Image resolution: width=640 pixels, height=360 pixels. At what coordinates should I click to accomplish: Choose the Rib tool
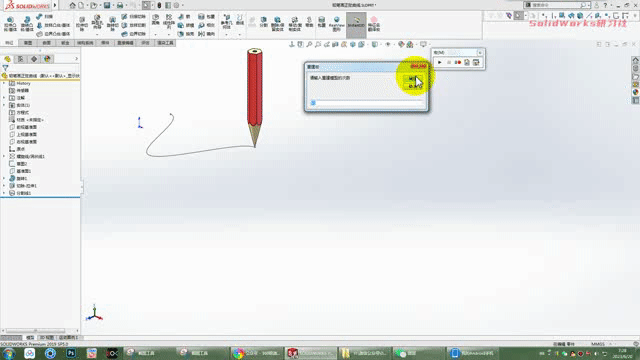coord(185,16)
